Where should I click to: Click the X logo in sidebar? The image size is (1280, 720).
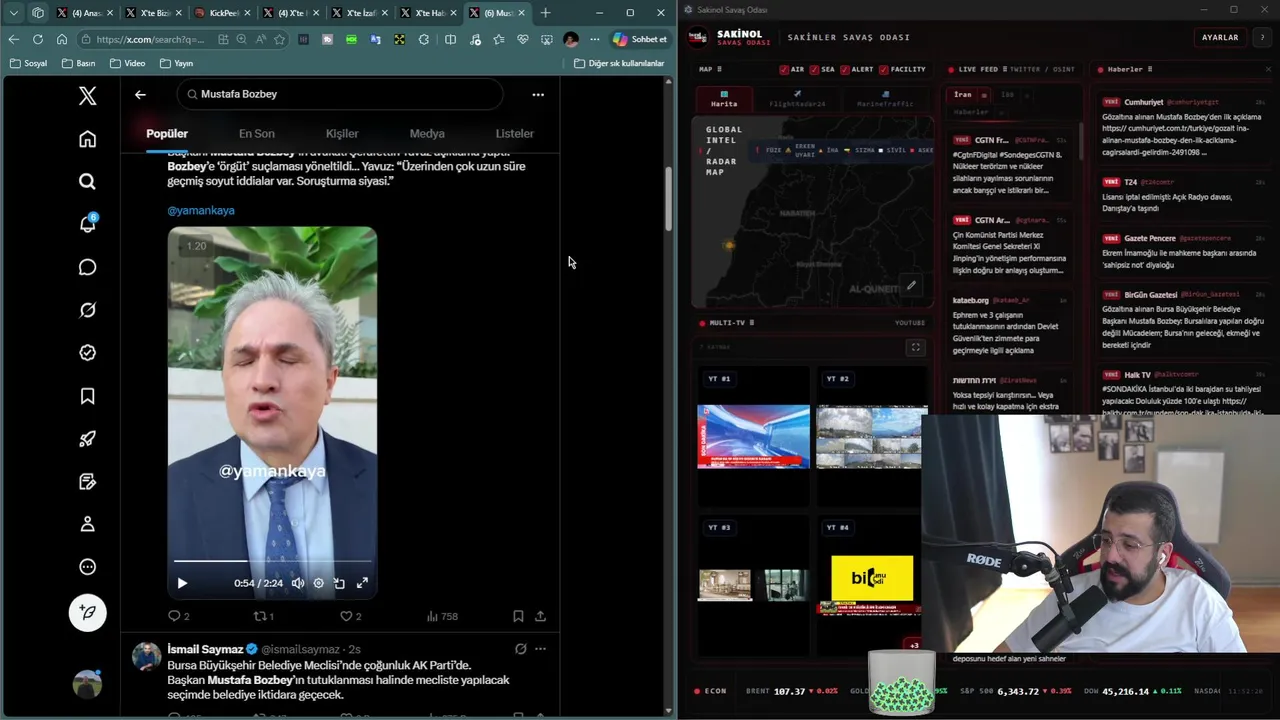[88, 96]
